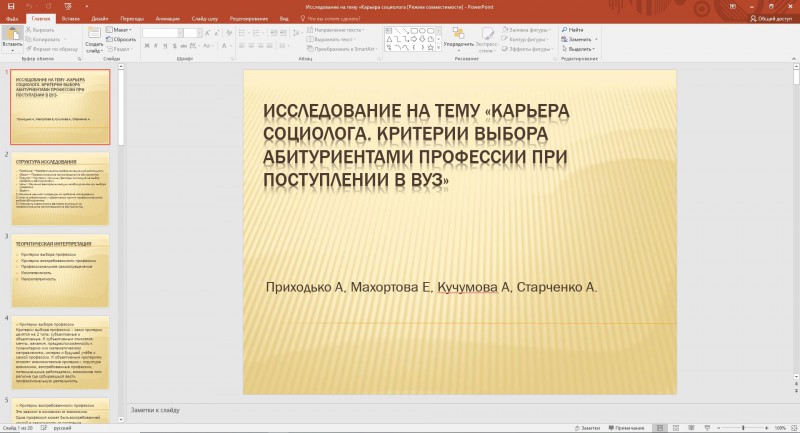Click the Создать слайд (New Slide) icon
The height and width of the screenshot is (433, 800).
click(x=94, y=34)
